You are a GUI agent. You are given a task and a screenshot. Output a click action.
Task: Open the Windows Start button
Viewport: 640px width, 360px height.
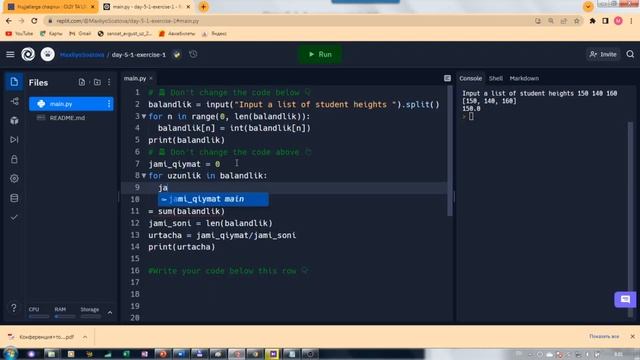click(10, 353)
